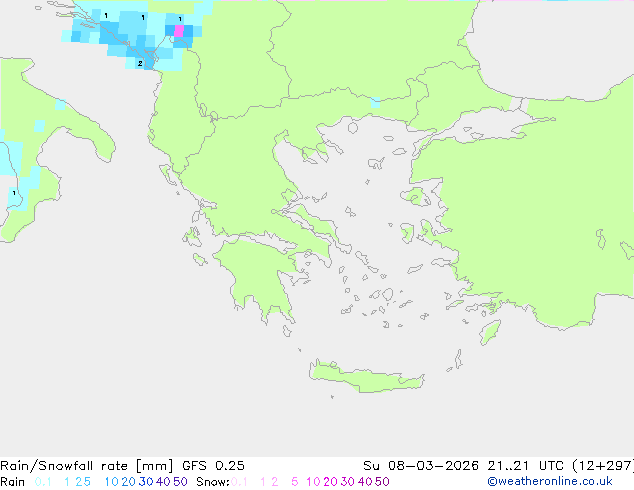Pick the 40 value in Snow legend
The image size is (634, 490).
pyautogui.click(x=365, y=482)
